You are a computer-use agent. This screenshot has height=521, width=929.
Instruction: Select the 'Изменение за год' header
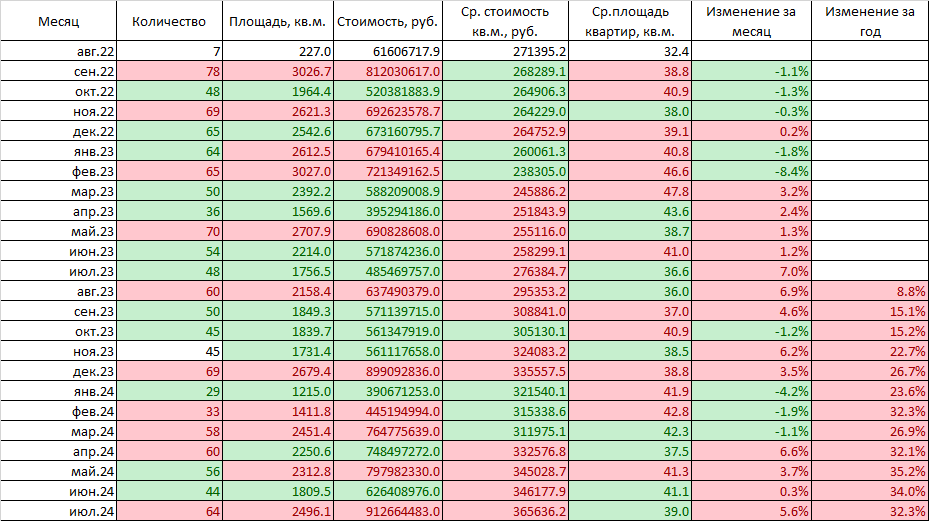[870, 21]
